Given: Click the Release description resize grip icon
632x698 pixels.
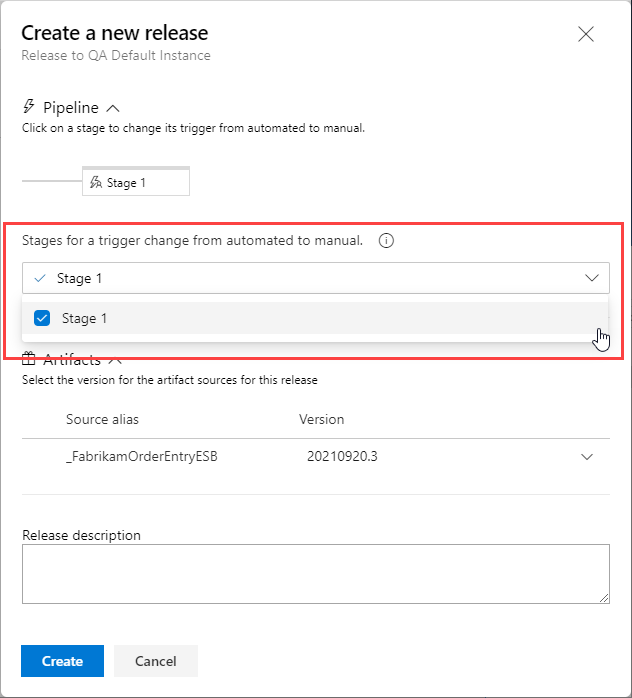Looking at the screenshot, I should (x=604, y=598).
